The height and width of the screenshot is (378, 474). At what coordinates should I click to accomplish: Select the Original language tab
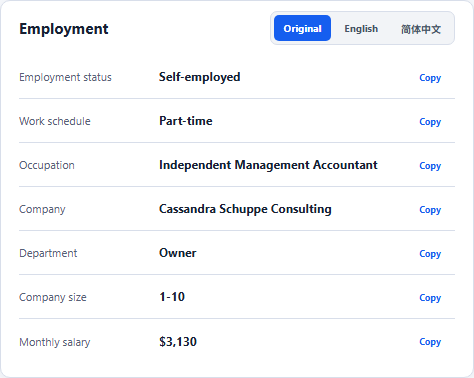tap(302, 28)
